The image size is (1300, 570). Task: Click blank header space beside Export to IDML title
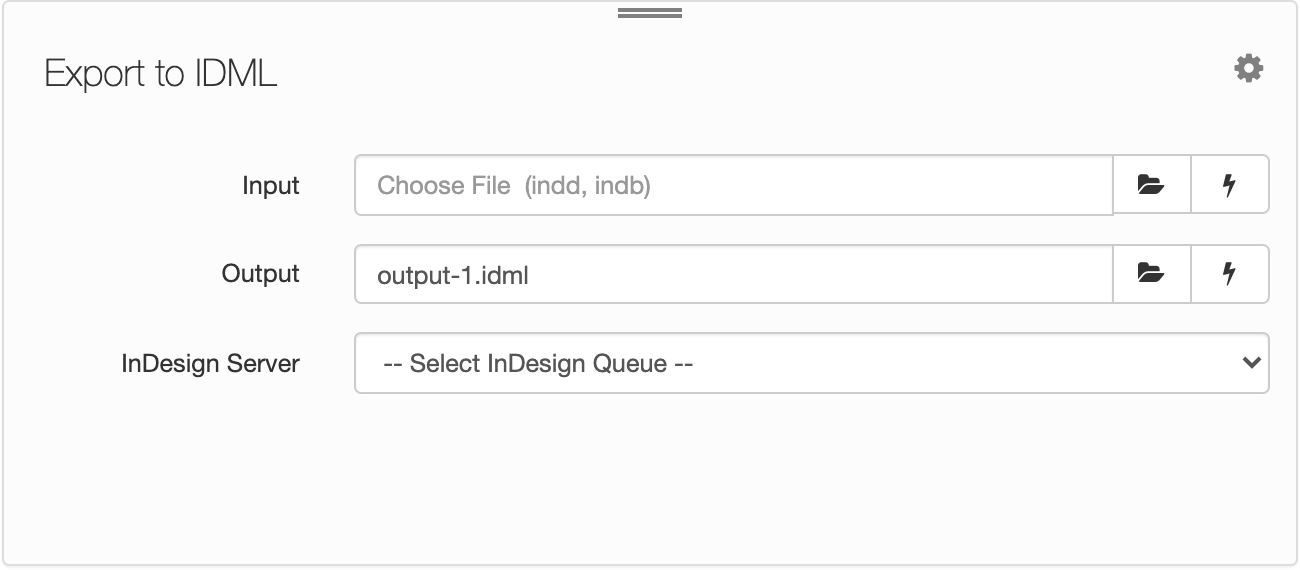point(750,74)
